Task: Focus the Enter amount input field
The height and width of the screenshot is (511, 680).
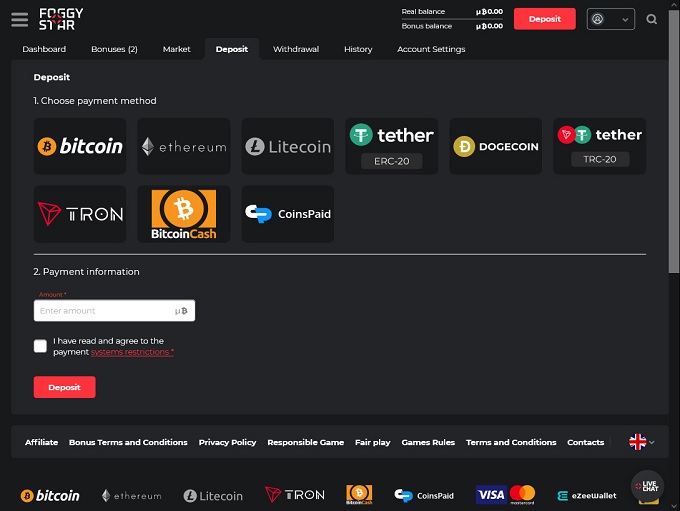Action: [x=105, y=311]
